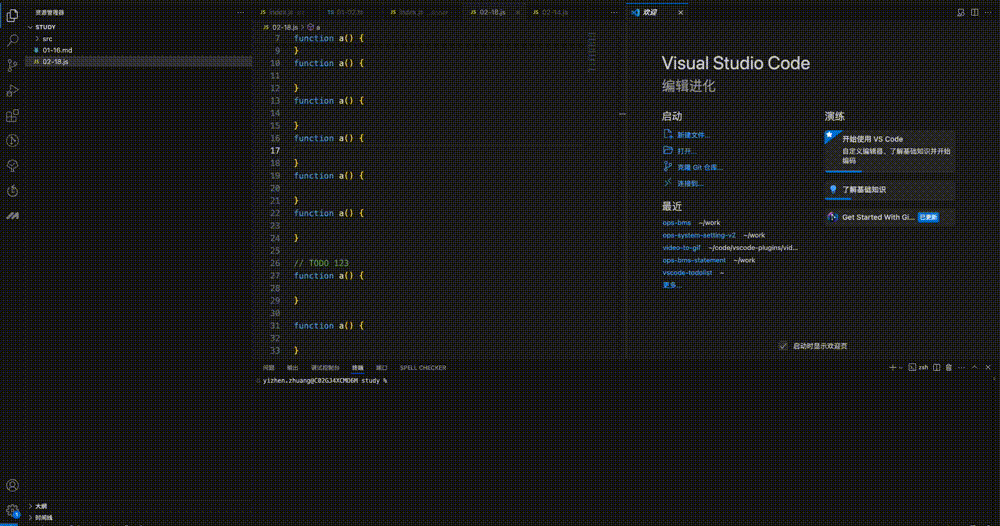Click the New File (新建文件) link

[693, 135]
